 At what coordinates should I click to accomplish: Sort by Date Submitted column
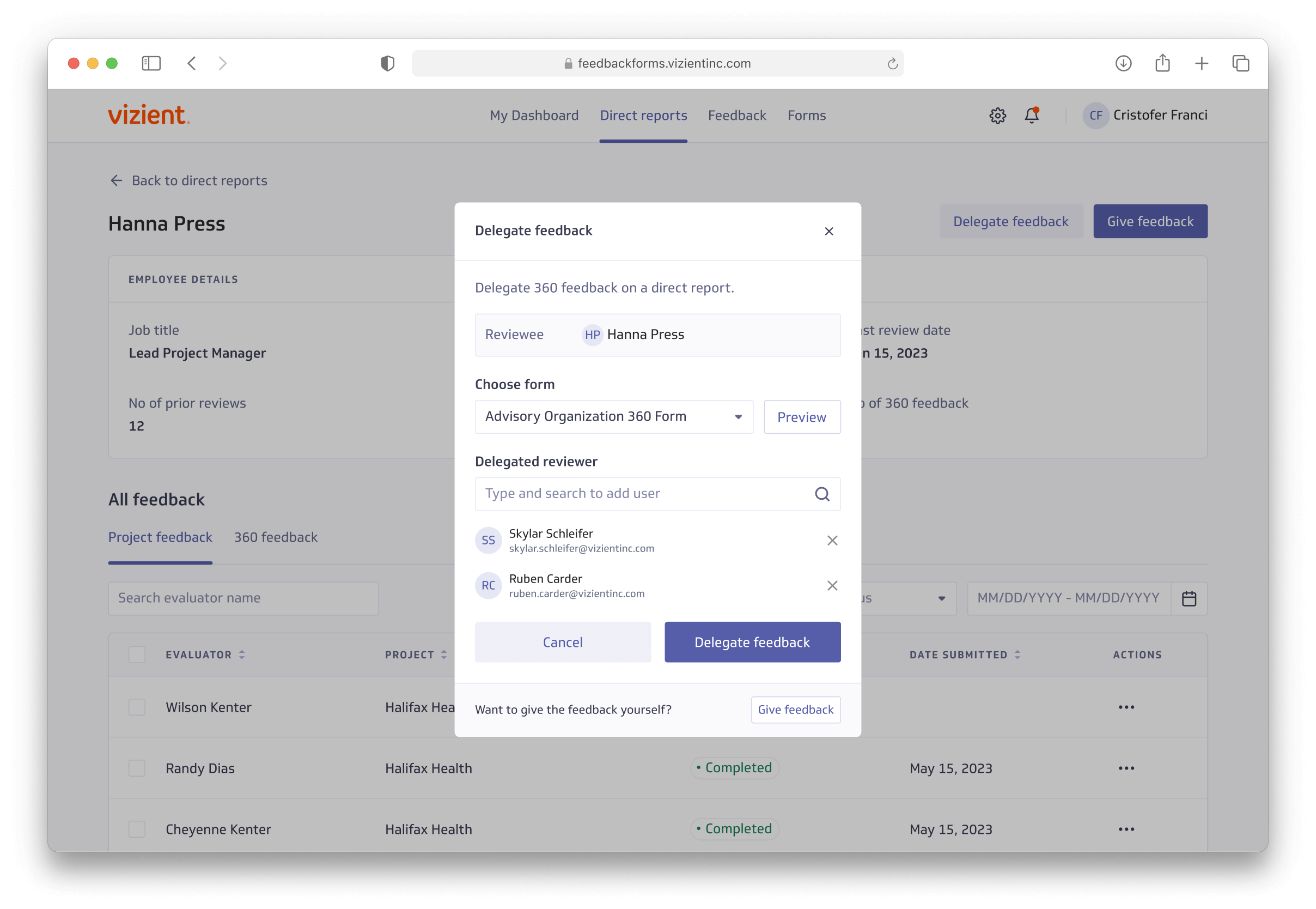click(x=1017, y=655)
